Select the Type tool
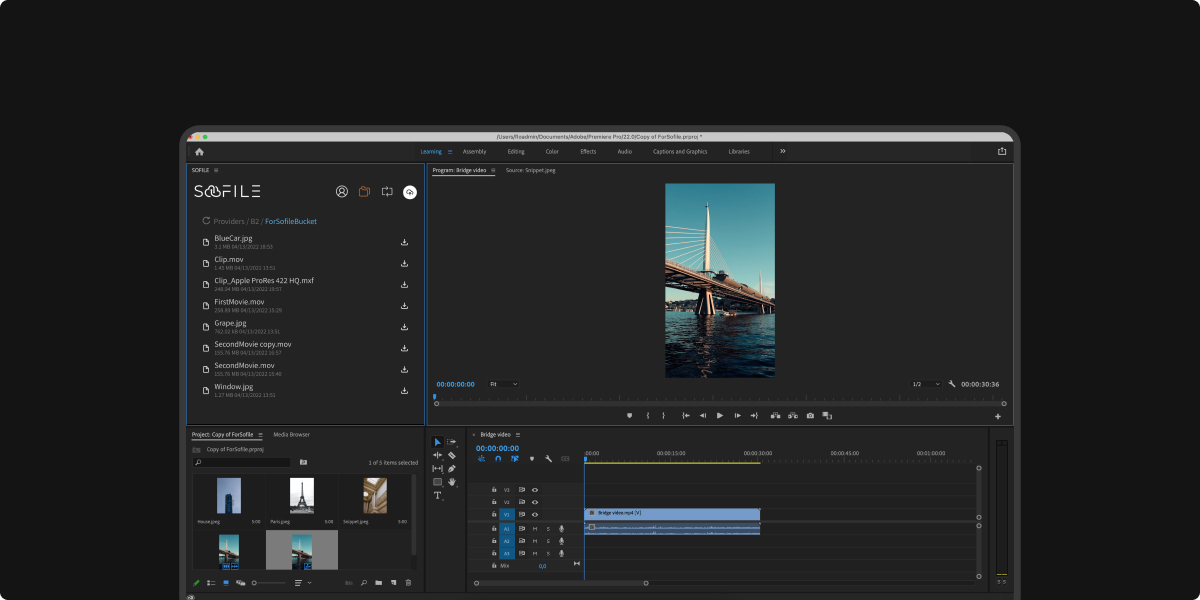Viewport: 1200px width, 600px height. pyautogui.click(x=437, y=495)
